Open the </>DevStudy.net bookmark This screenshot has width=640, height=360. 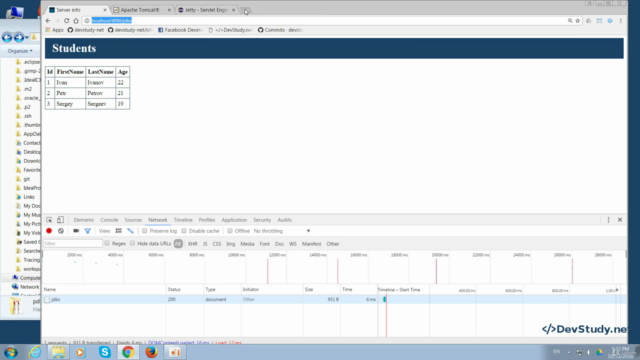pyautogui.click(x=231, y=30)
